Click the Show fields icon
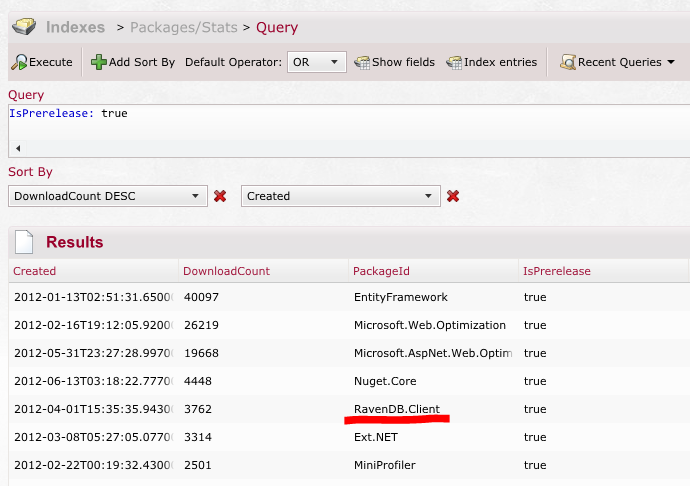The width and height of the screenshot is (690, 486). click(x=362, y=63)
